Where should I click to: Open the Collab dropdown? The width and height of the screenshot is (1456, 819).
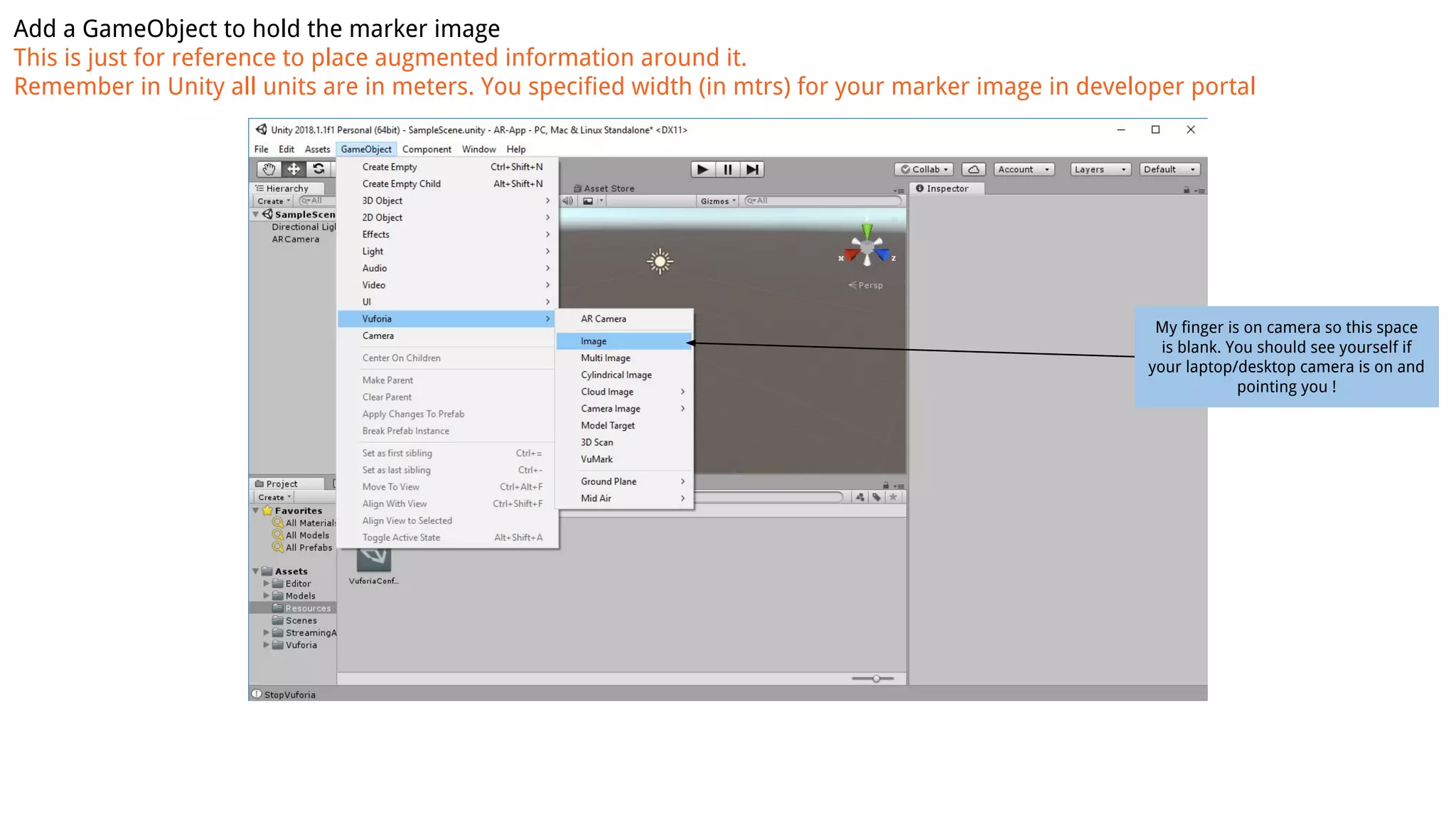924,169
